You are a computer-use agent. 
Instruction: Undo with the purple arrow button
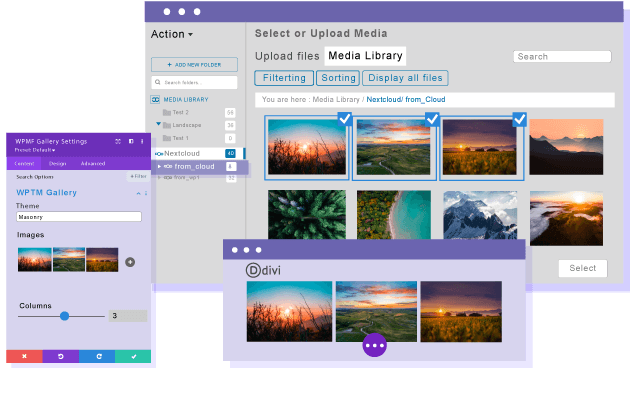pos(61,356)
